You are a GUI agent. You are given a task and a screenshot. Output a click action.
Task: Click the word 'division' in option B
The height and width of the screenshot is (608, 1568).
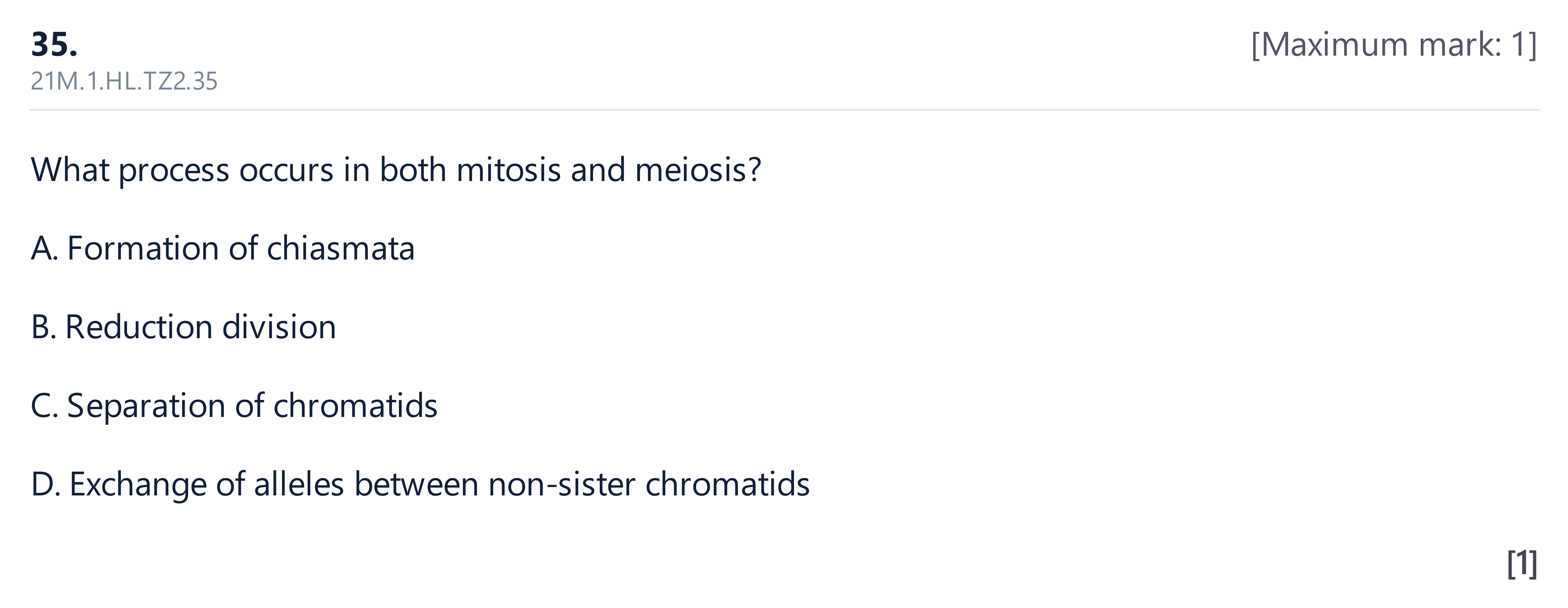pos(279,327)
